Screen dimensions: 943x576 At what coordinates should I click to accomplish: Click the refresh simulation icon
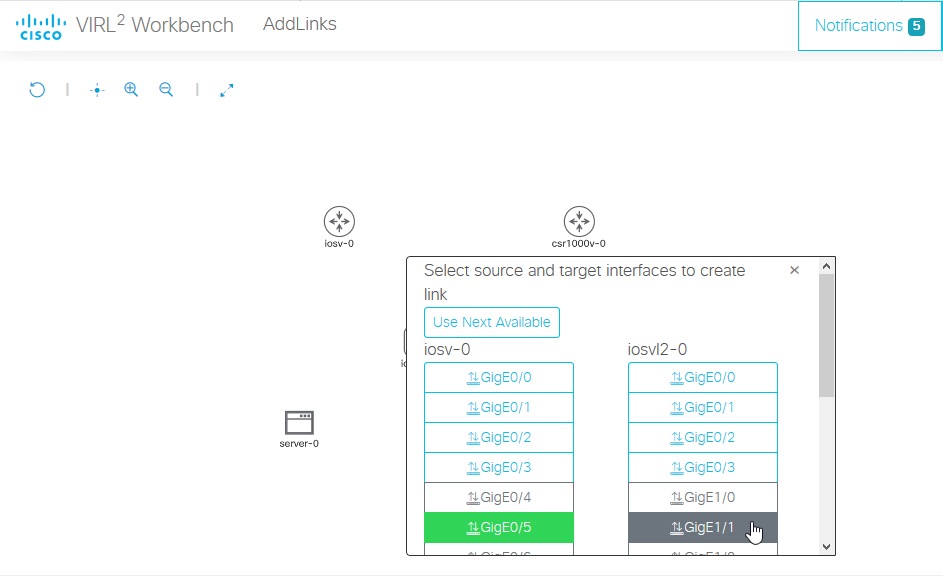pos(37,89)
